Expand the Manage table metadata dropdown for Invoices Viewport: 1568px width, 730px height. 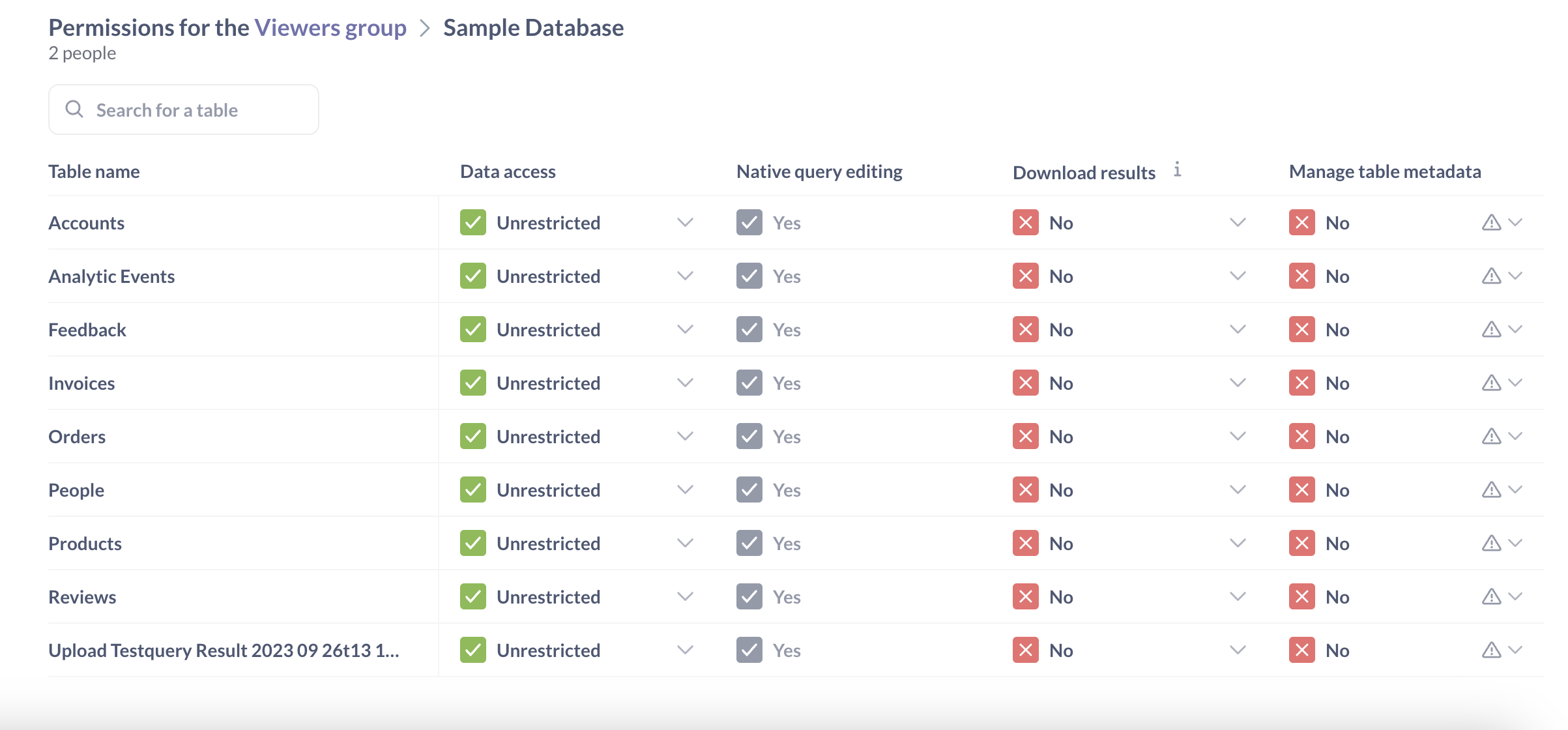(1514, 383)
